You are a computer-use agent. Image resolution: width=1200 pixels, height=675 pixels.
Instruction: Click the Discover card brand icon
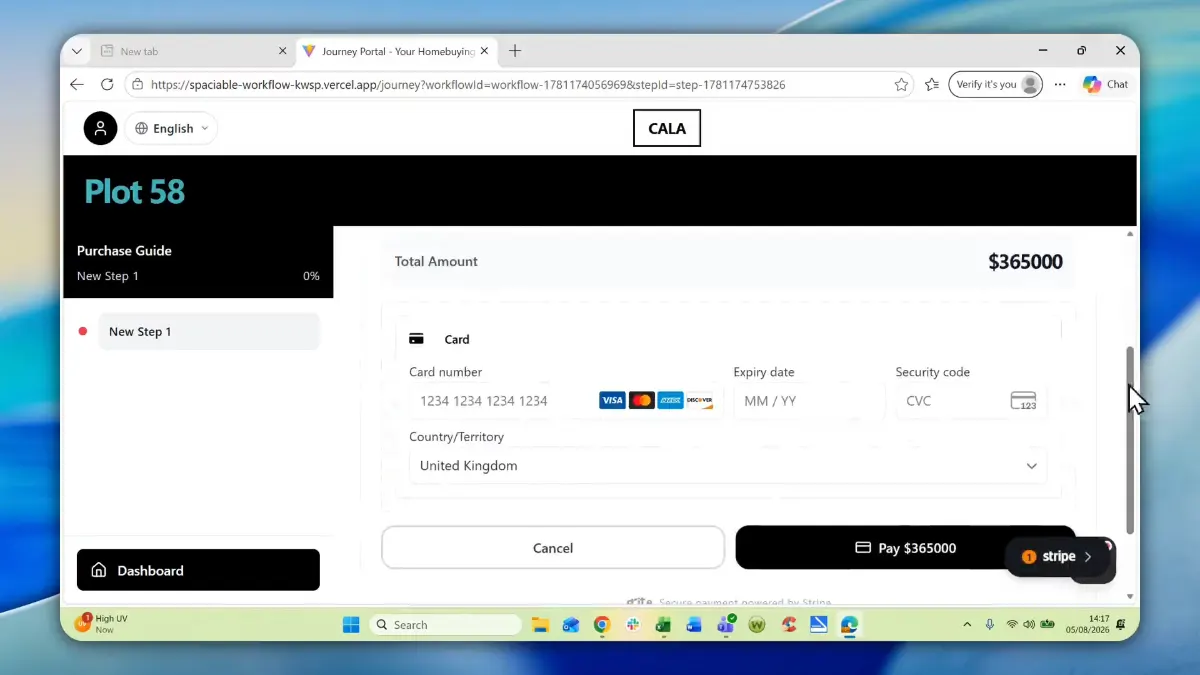pos(700,401)
